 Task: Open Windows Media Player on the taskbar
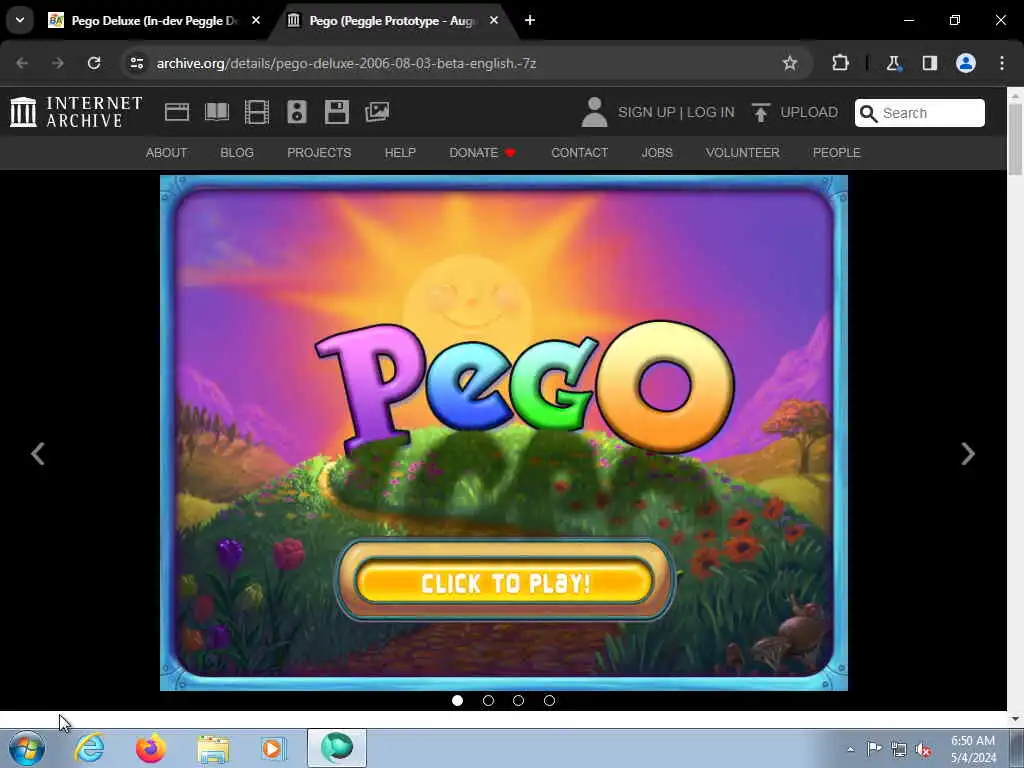coord(273,748)
